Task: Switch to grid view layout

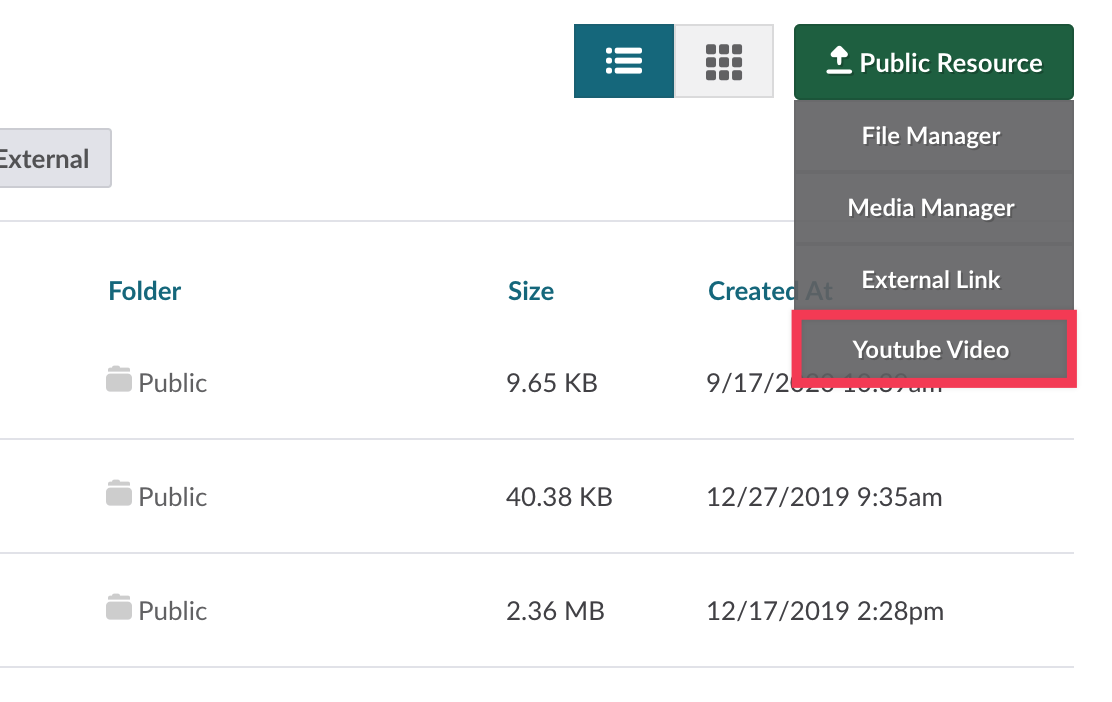Action: pos(723,61)
